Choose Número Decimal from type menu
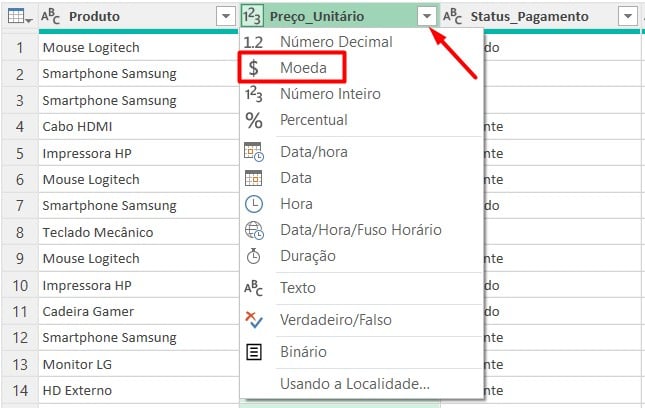Screen dimensions: 645x408 [x=336, y=42]
